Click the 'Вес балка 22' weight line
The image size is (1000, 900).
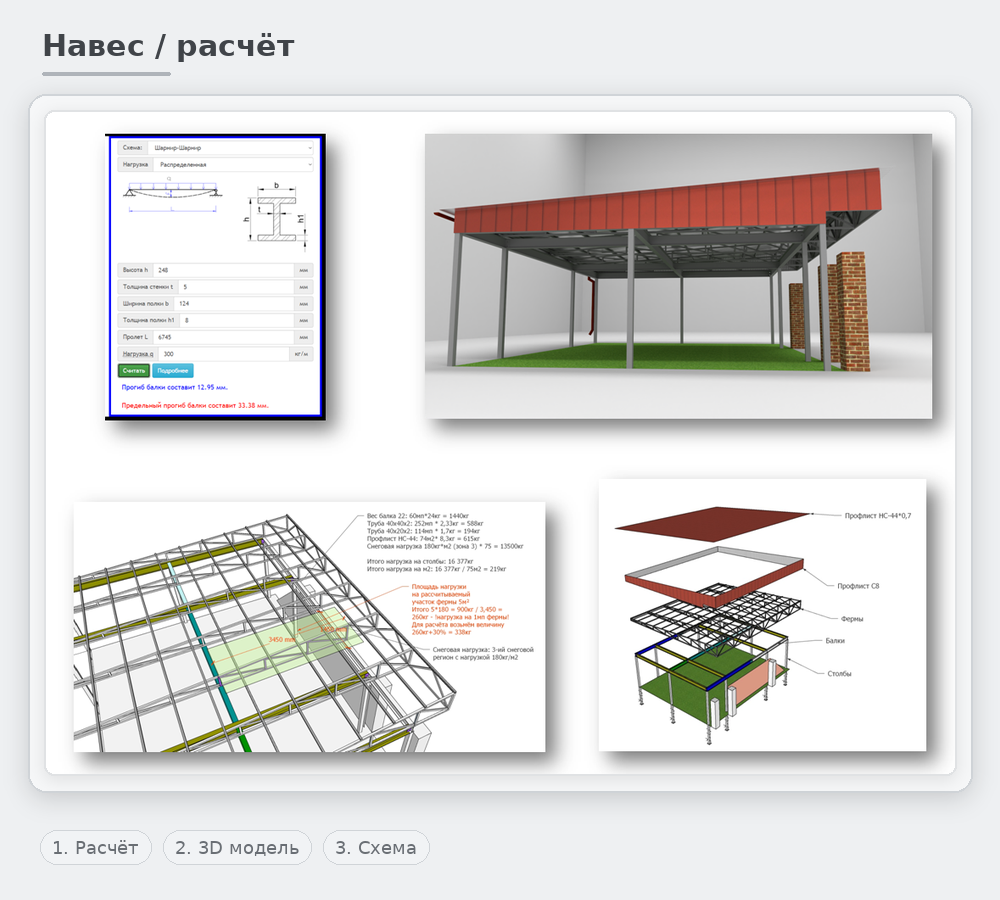tap(418, 515)
